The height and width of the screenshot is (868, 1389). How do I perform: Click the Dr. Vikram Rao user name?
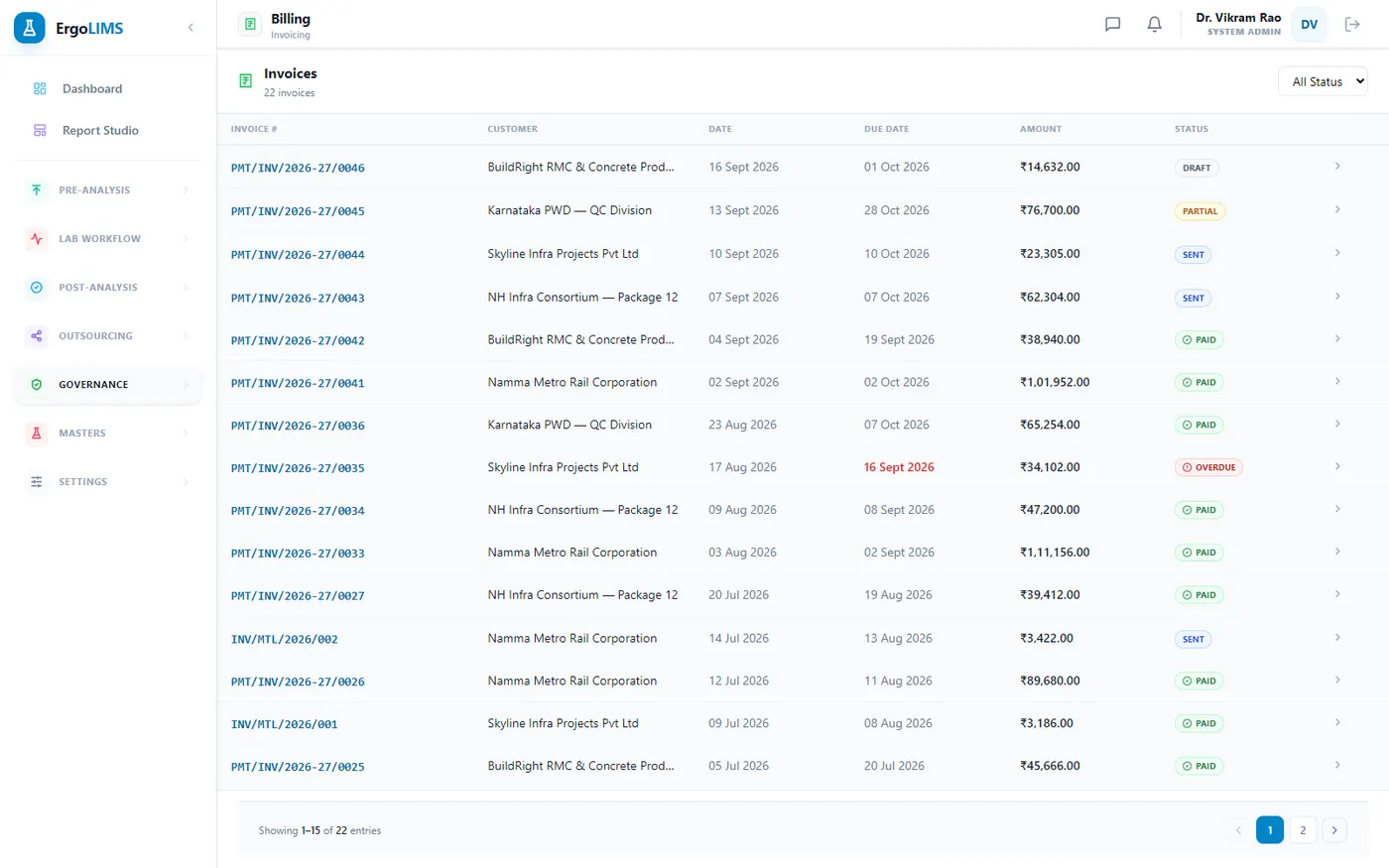click(x=1238, y=18)
